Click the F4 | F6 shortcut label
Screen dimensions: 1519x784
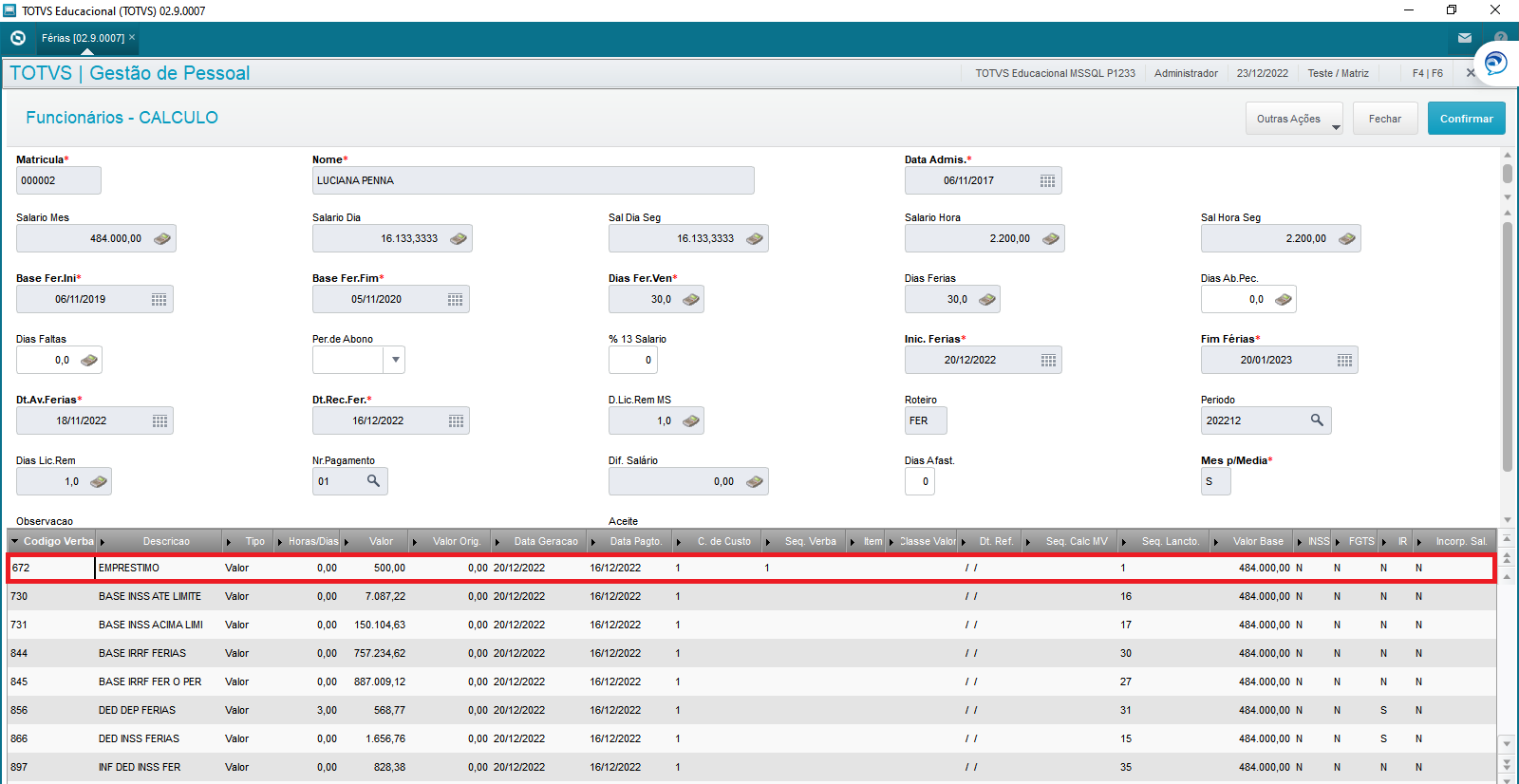[x=1427, y=73]
